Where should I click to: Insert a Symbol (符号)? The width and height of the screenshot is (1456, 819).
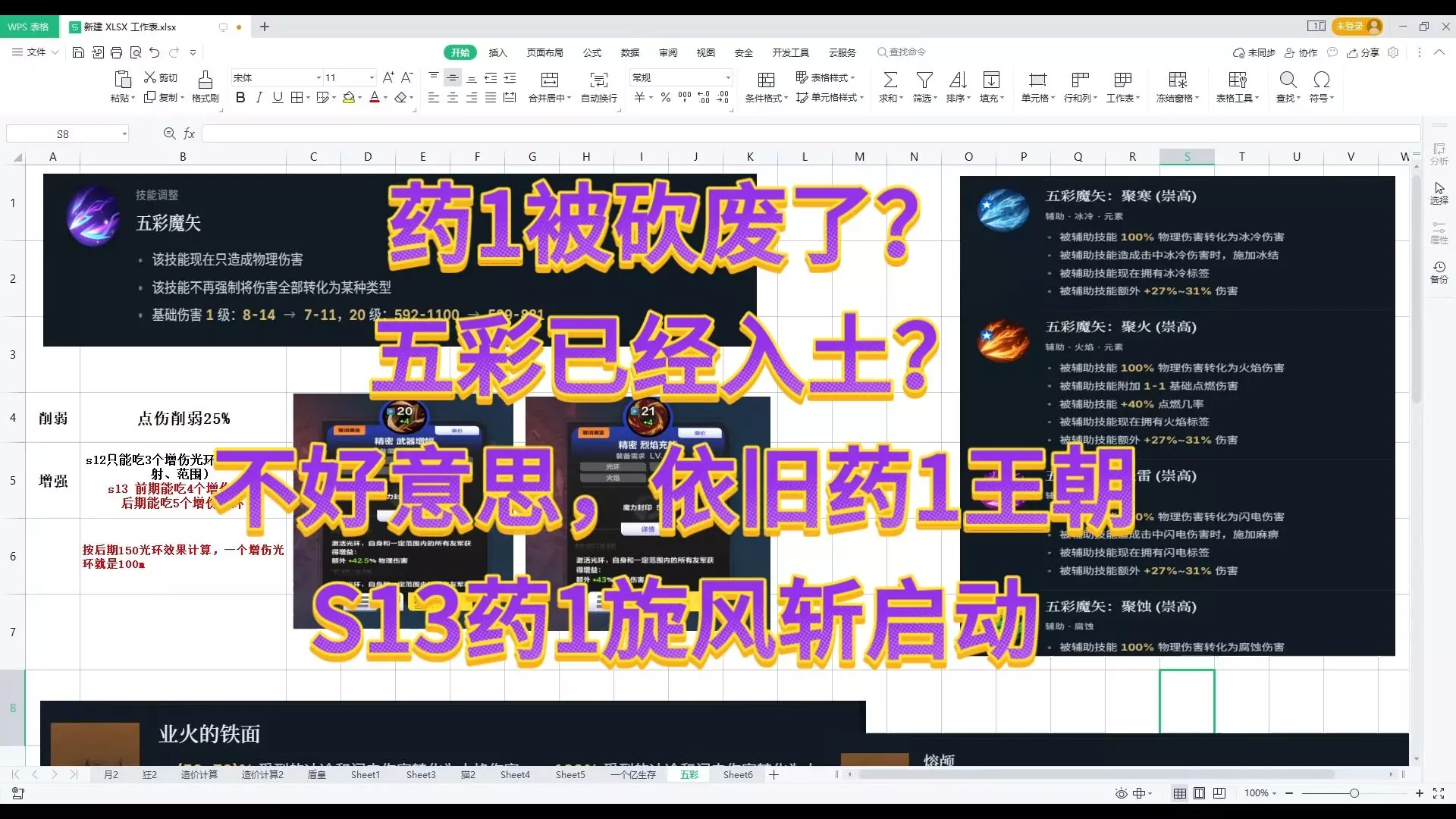(1321, 86)
